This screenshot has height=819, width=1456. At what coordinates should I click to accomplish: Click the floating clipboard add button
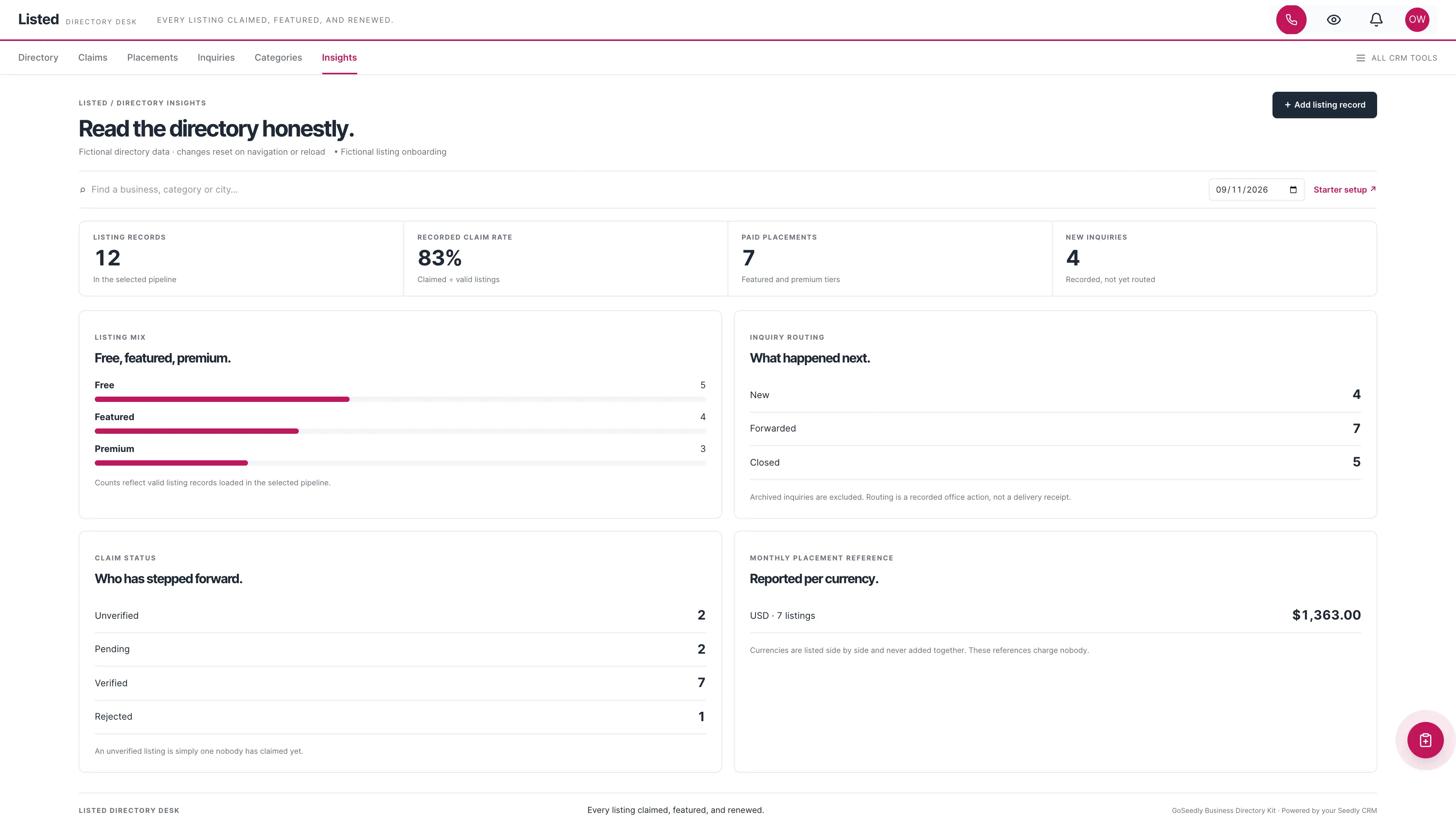pos(1425,740)
